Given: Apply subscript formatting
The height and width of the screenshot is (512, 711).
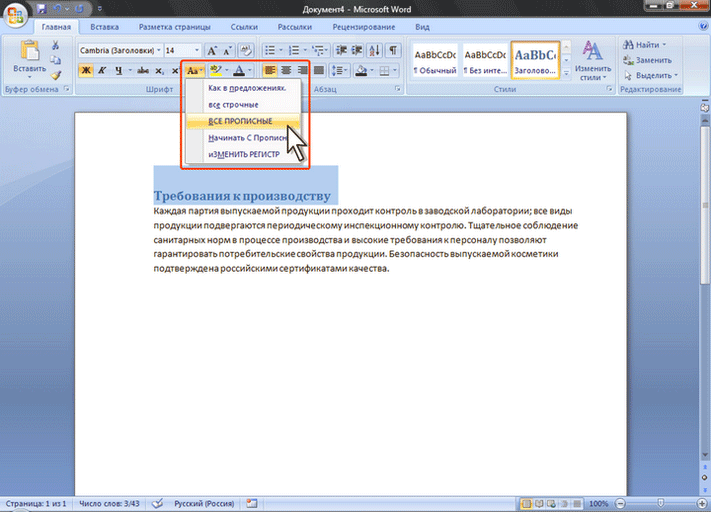Looking at the screenshot, I should pyautogui.click(x=159, y=70).
